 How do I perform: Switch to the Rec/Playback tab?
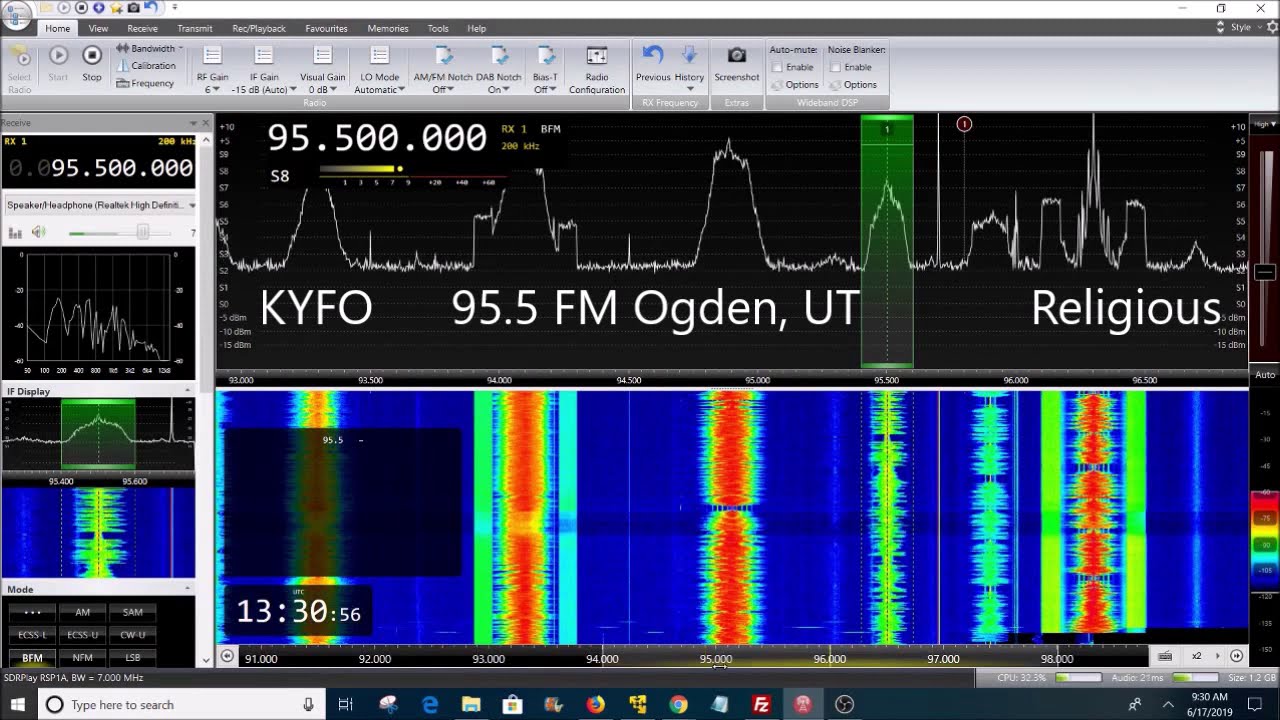[x=259, y=28]
